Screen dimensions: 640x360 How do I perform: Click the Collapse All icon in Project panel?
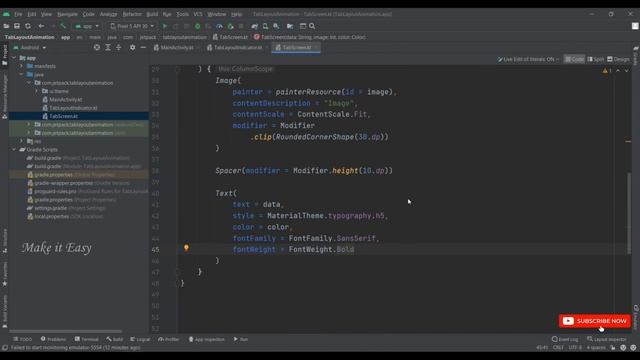(118, 47)
